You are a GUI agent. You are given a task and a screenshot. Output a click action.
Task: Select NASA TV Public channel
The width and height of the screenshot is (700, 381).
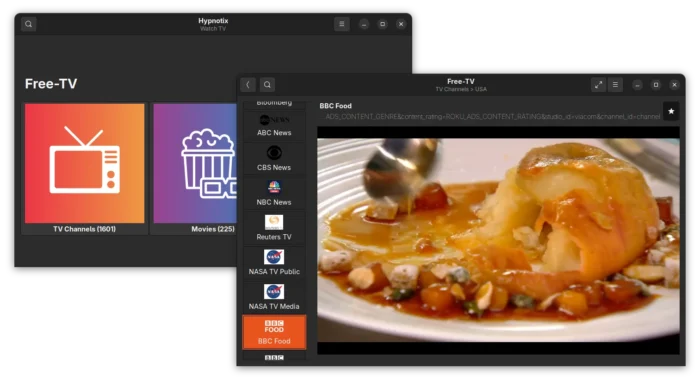click(274, 263)
